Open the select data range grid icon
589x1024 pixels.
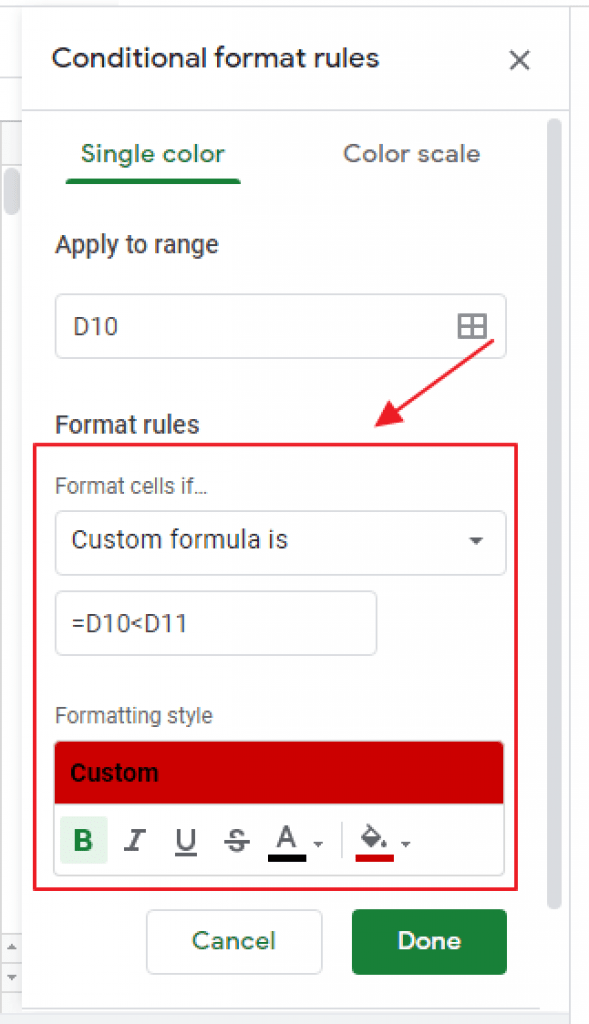[x=471, y=326]
